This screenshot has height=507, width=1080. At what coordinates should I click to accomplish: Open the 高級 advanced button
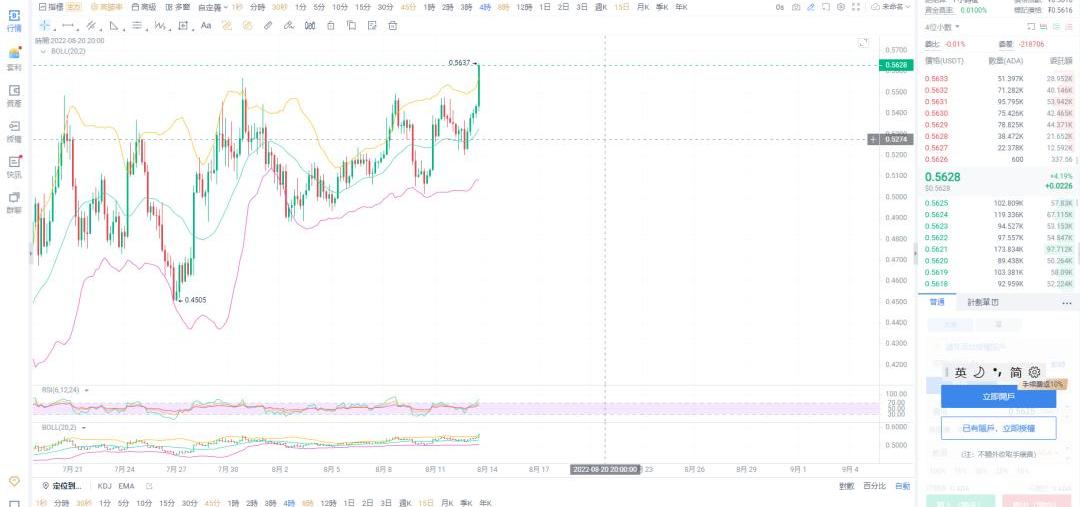tap(143, 7)
